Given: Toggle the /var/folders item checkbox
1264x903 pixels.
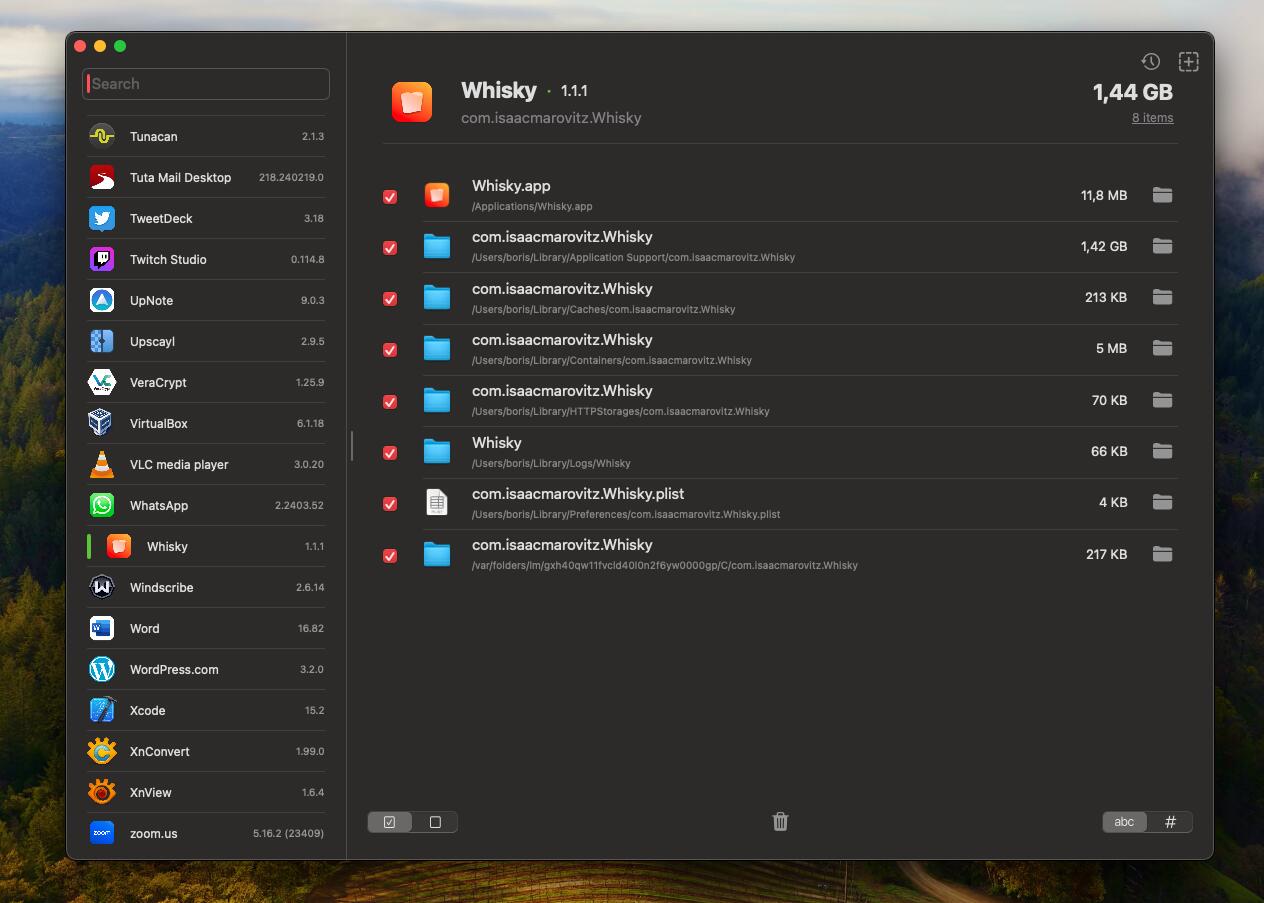Looking at the screenshot, I should [x=390, y=556].
